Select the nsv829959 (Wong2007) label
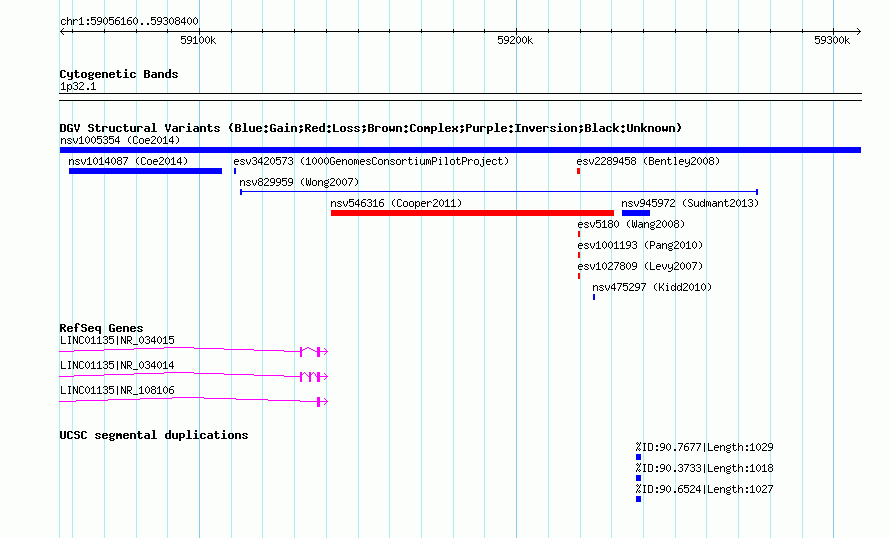 click(x=299, y=182)
